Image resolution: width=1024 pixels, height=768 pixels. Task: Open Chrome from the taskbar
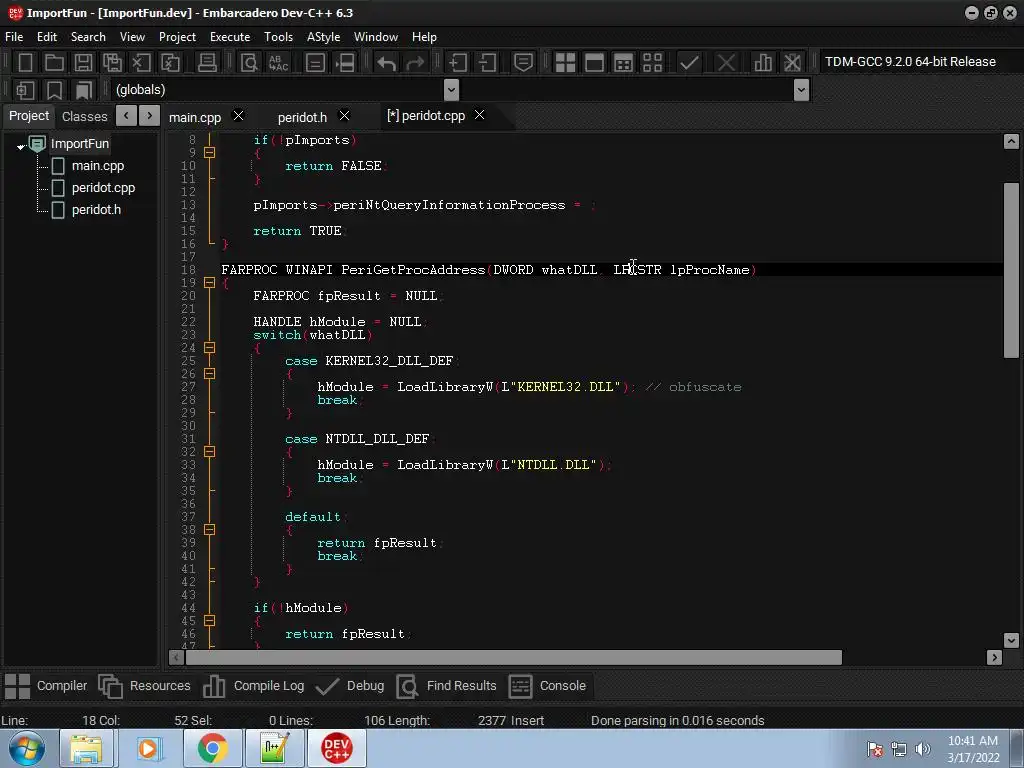(x=212, y=748)
